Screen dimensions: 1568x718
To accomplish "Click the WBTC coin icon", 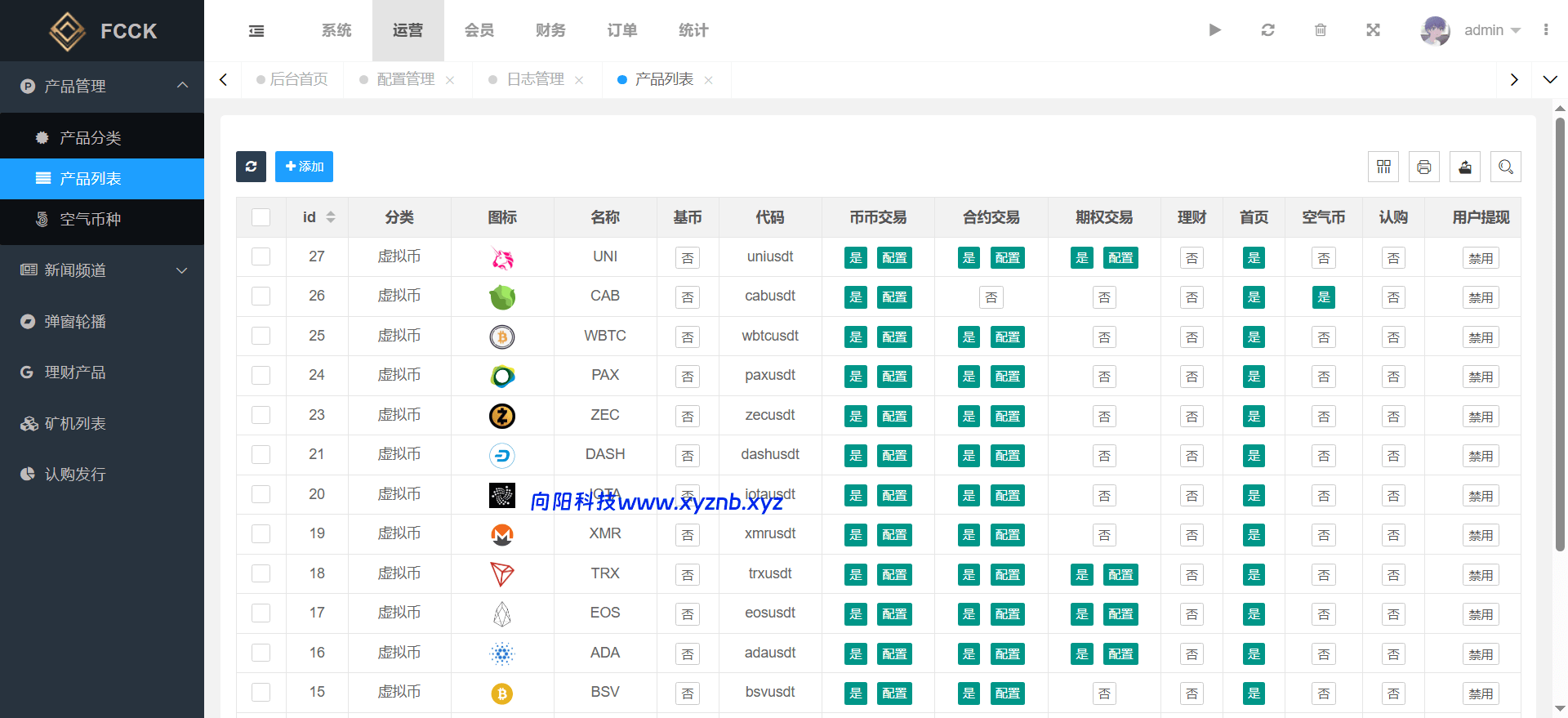I will (502, 337).
